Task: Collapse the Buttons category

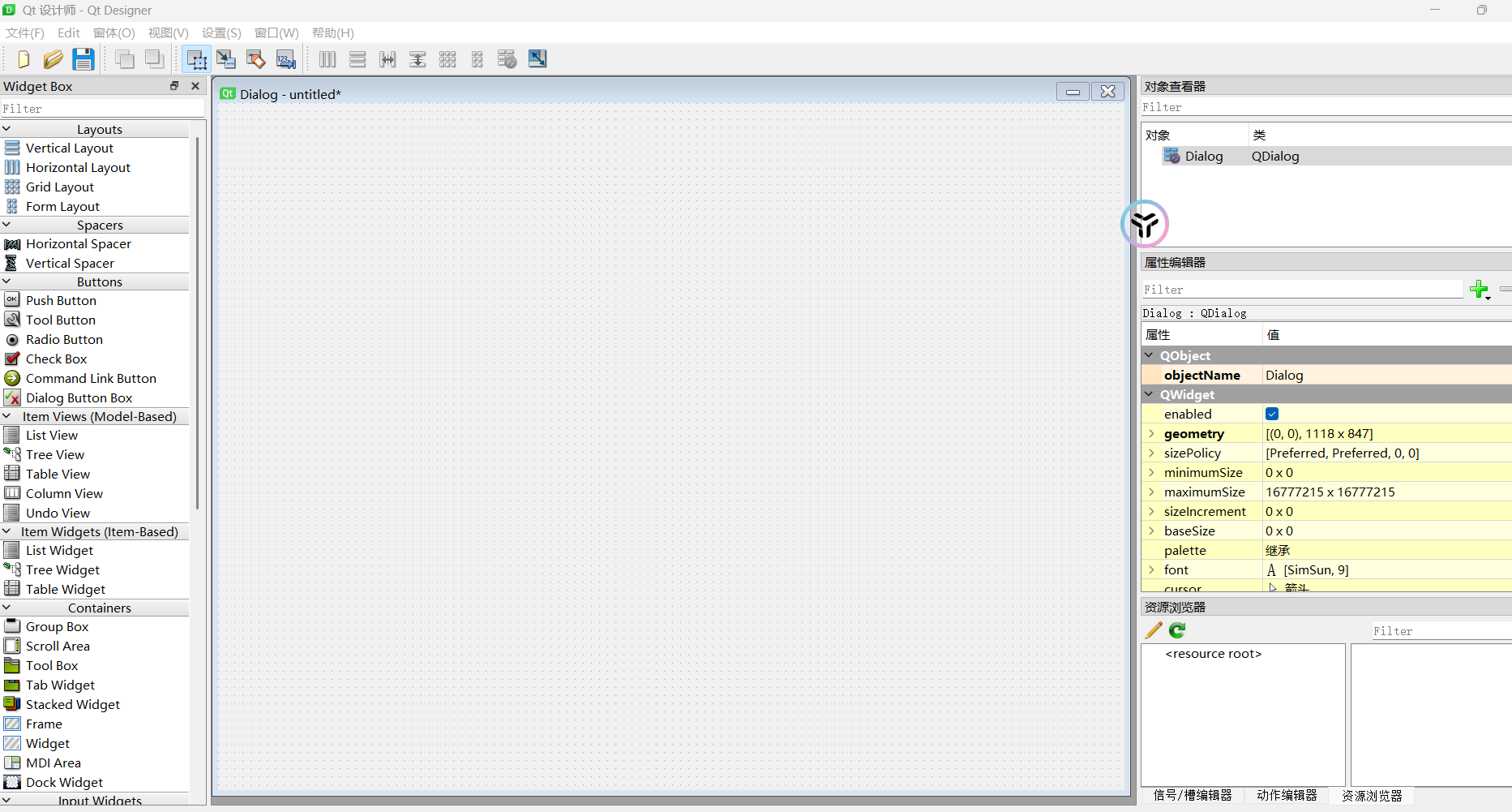Action: click(x=7, y=281)
